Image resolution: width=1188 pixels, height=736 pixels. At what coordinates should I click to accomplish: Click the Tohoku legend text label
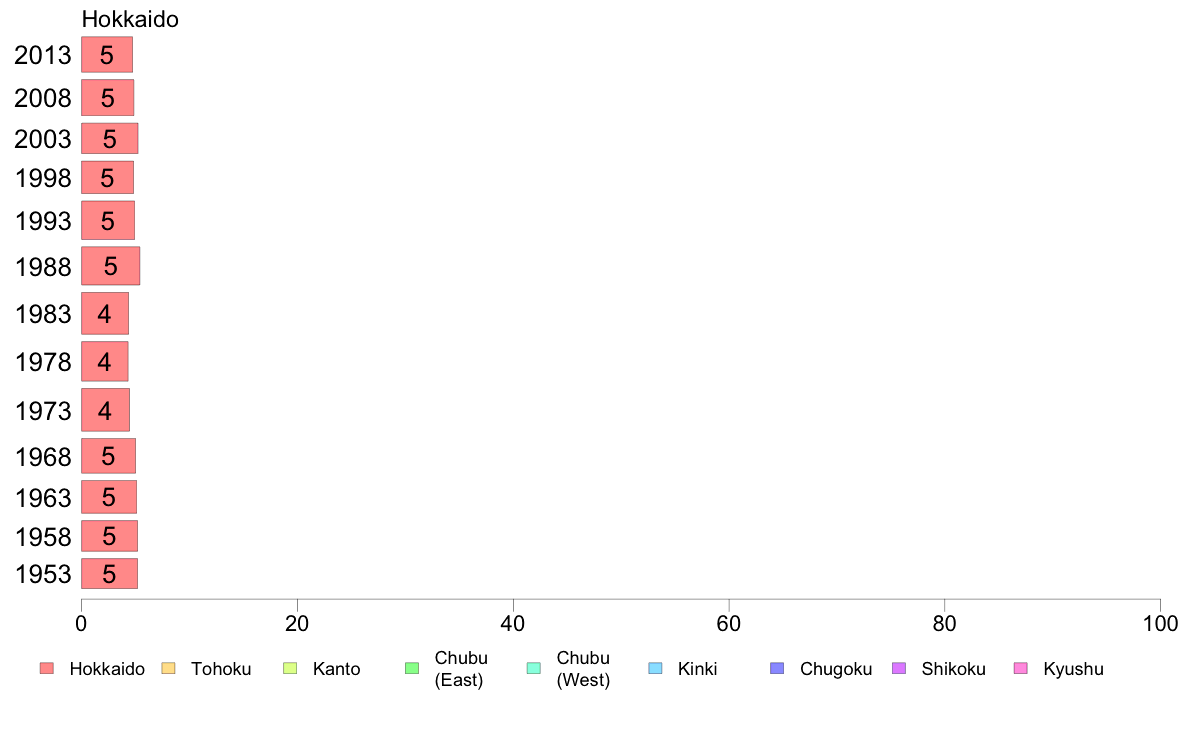(x=220, y=669)
